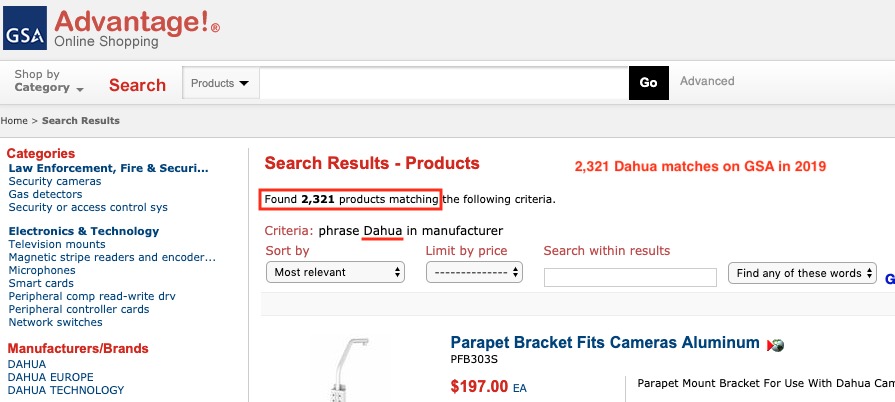Screen dimensions: 895x402
Task: Open the Advanced search link
Action: tap(707, 81)
